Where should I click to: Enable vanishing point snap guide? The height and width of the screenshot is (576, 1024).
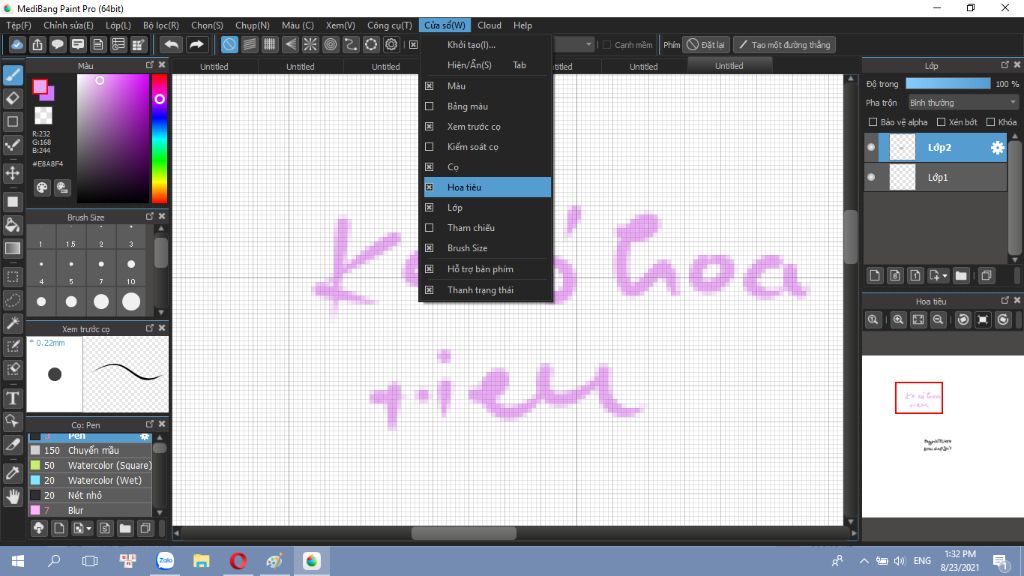pyautogui.click(x=290, y=44)
